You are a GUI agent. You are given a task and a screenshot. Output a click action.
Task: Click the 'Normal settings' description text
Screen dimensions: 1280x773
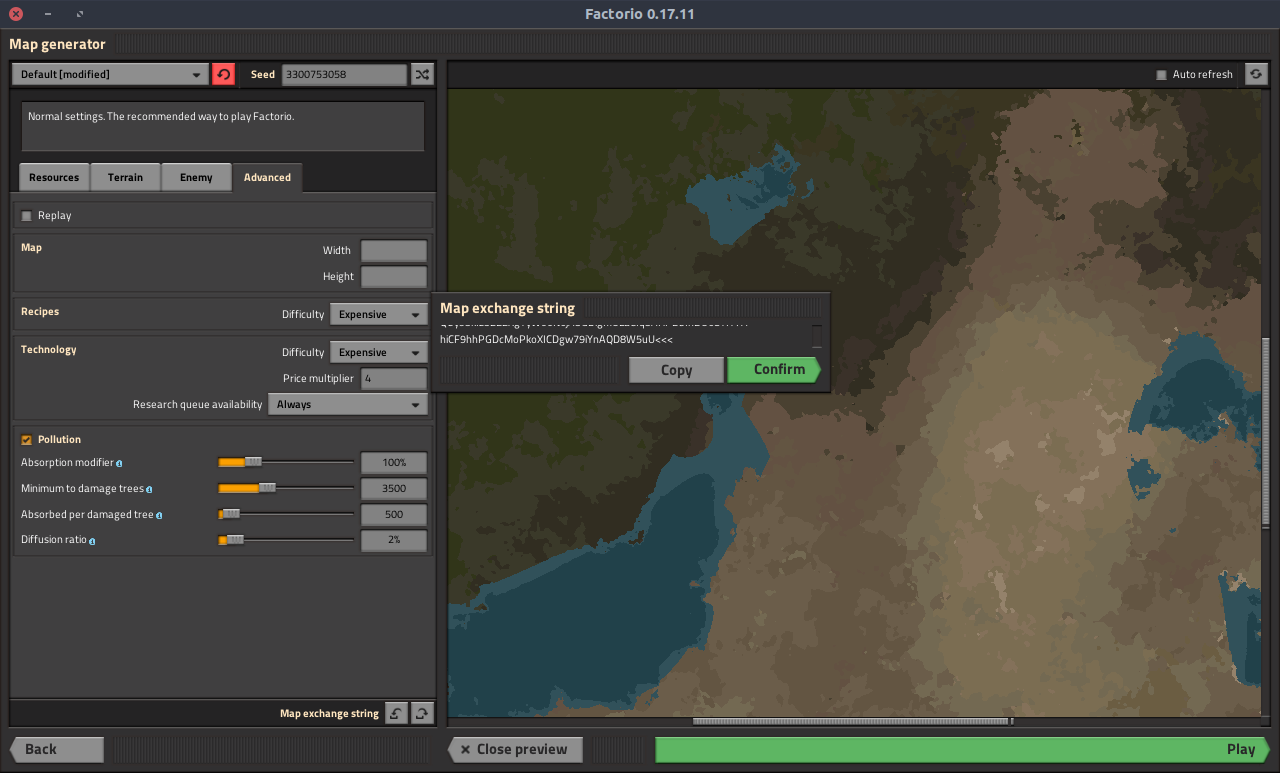[x=161, y=116]
